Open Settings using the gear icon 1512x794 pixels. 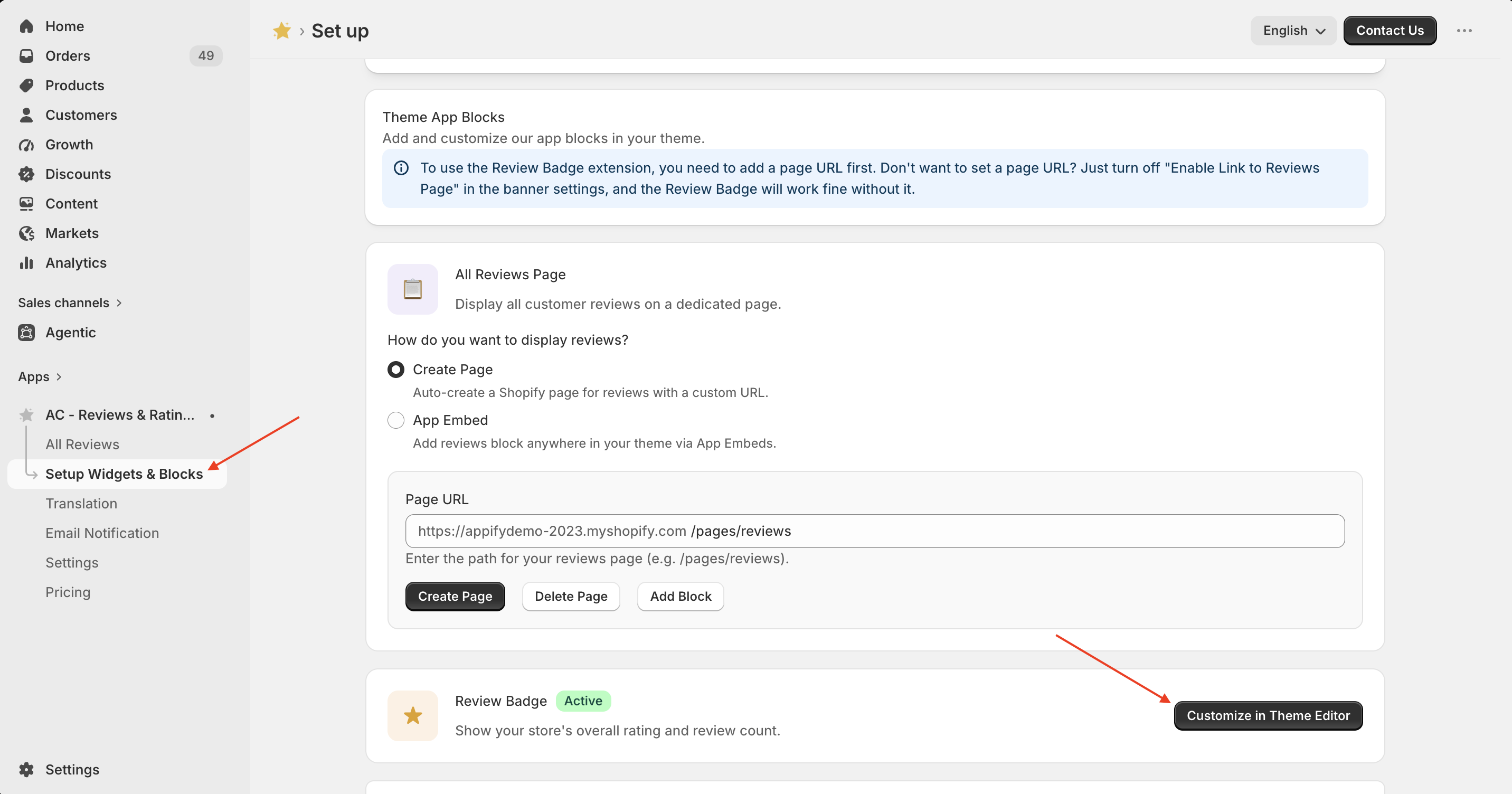pos(26,769)
